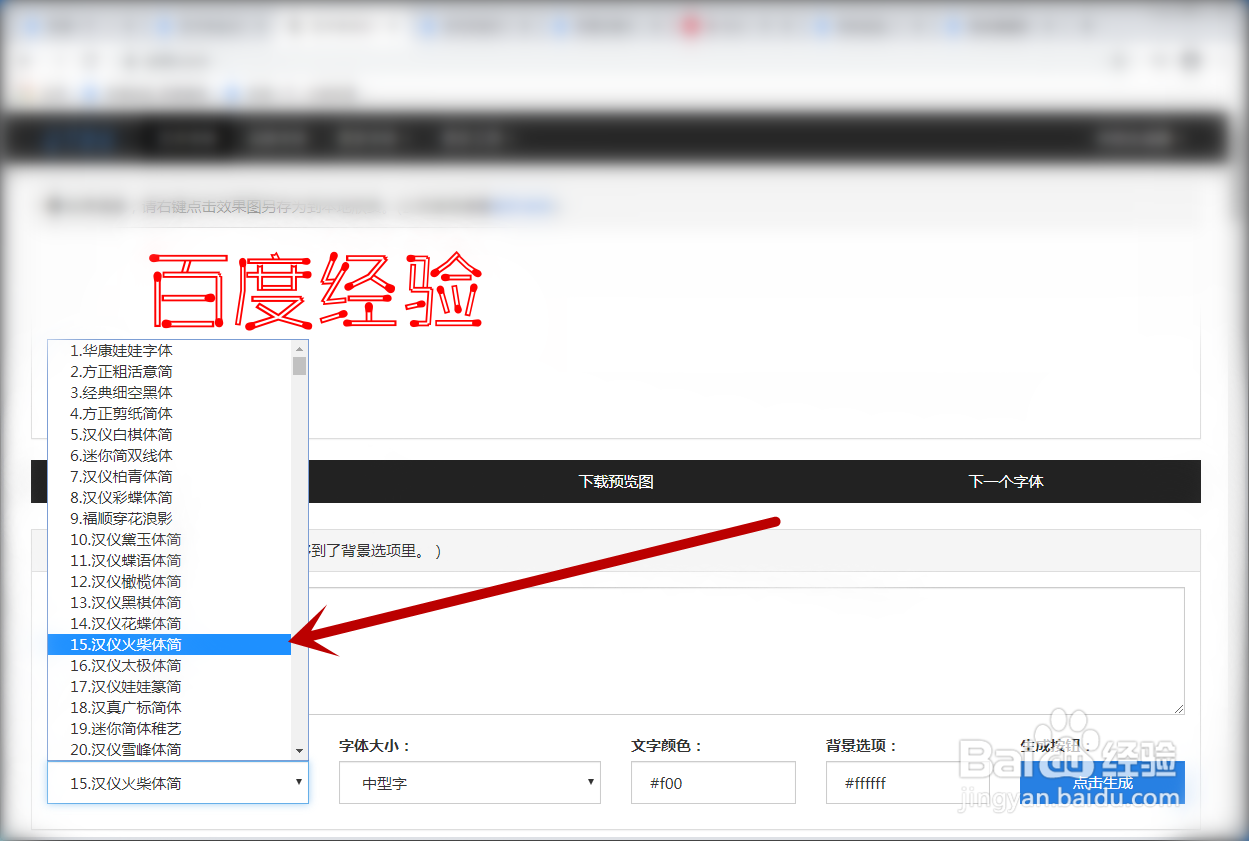Select font 1.华康娃娃字体 in list
The height and width of the screenshot is (841, 1249).
[169, 351]
